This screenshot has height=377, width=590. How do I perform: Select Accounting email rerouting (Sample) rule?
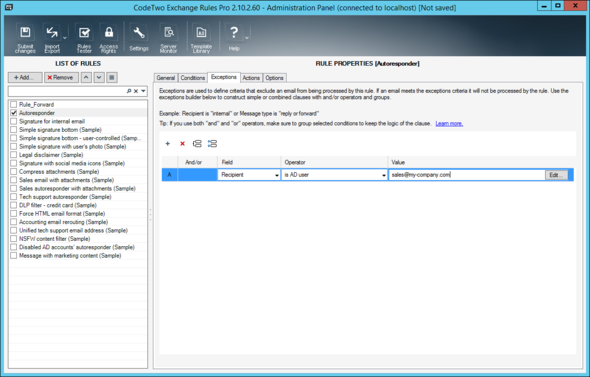[64, 222]
